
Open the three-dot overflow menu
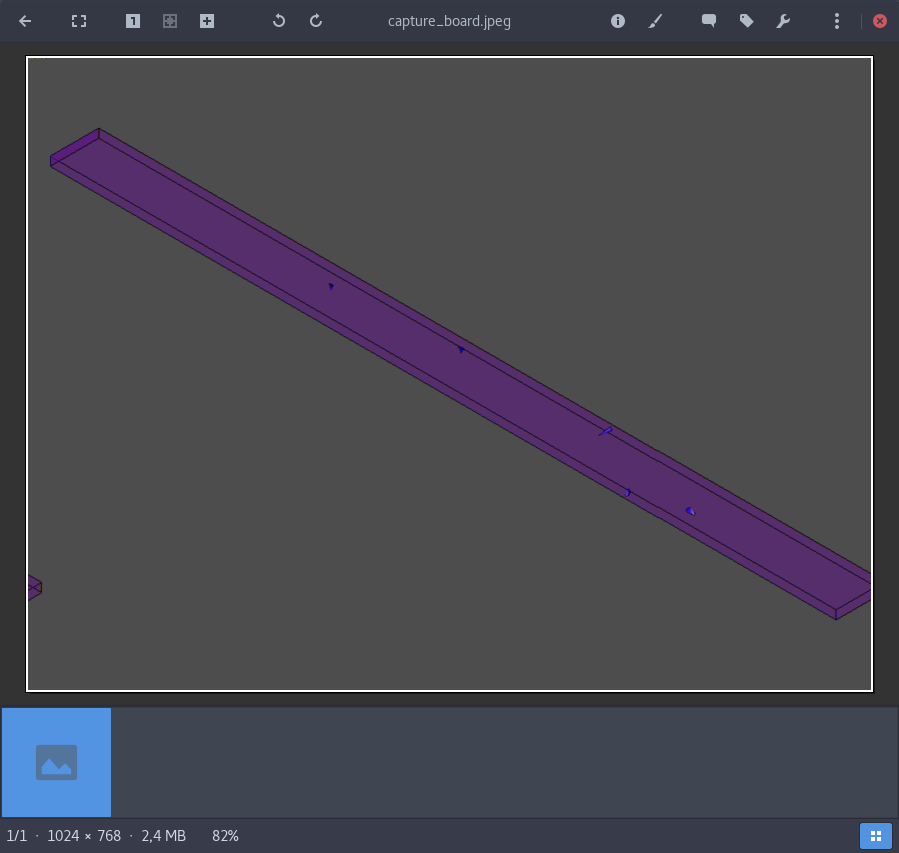(837, 21)
